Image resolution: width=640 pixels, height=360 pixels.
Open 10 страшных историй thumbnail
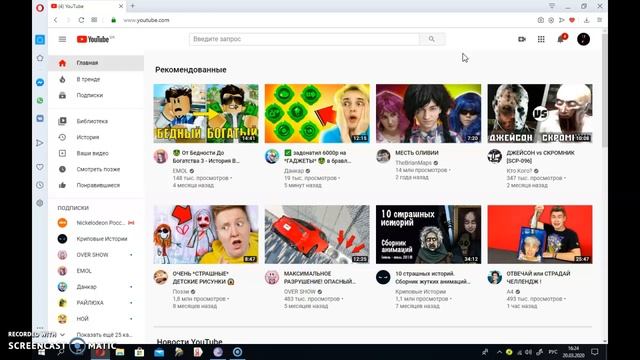[x=429, y=234]
